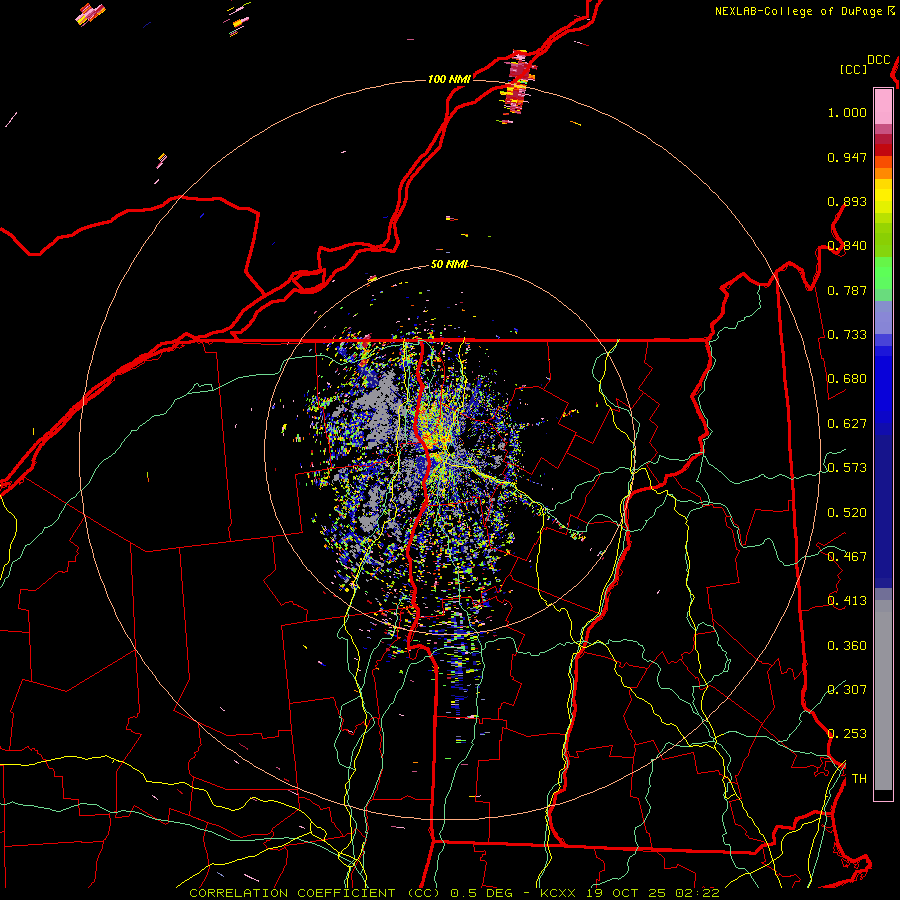Click the TH threshold label

pos(859,779)
